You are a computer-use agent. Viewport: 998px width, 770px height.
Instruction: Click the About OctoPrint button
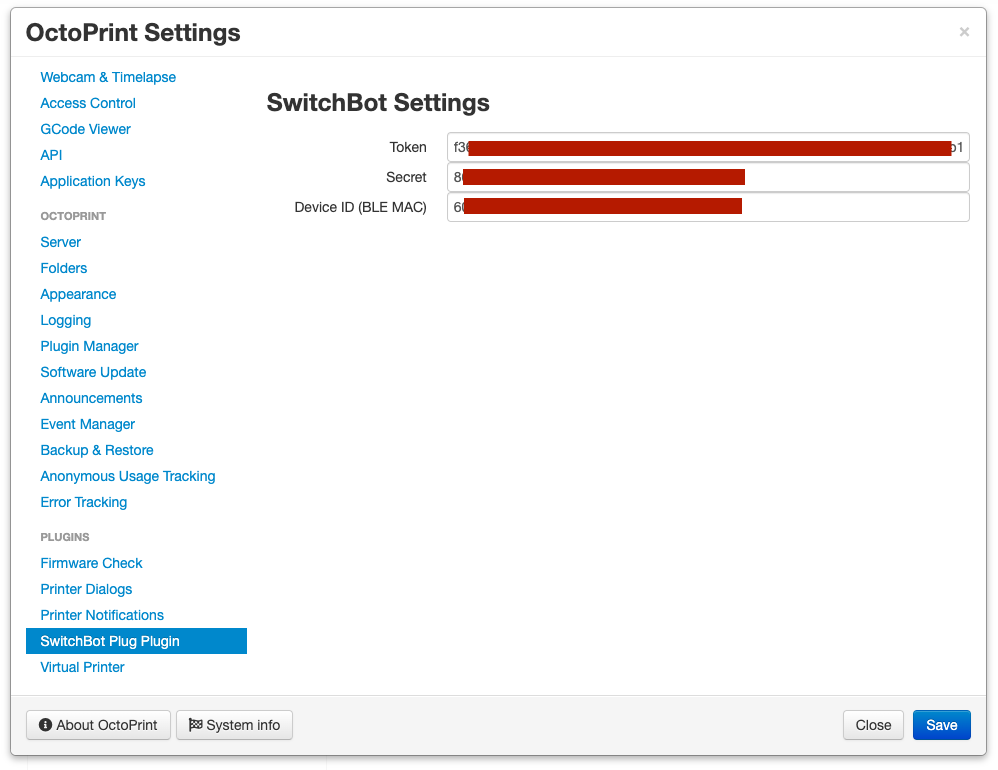[98, 725]
